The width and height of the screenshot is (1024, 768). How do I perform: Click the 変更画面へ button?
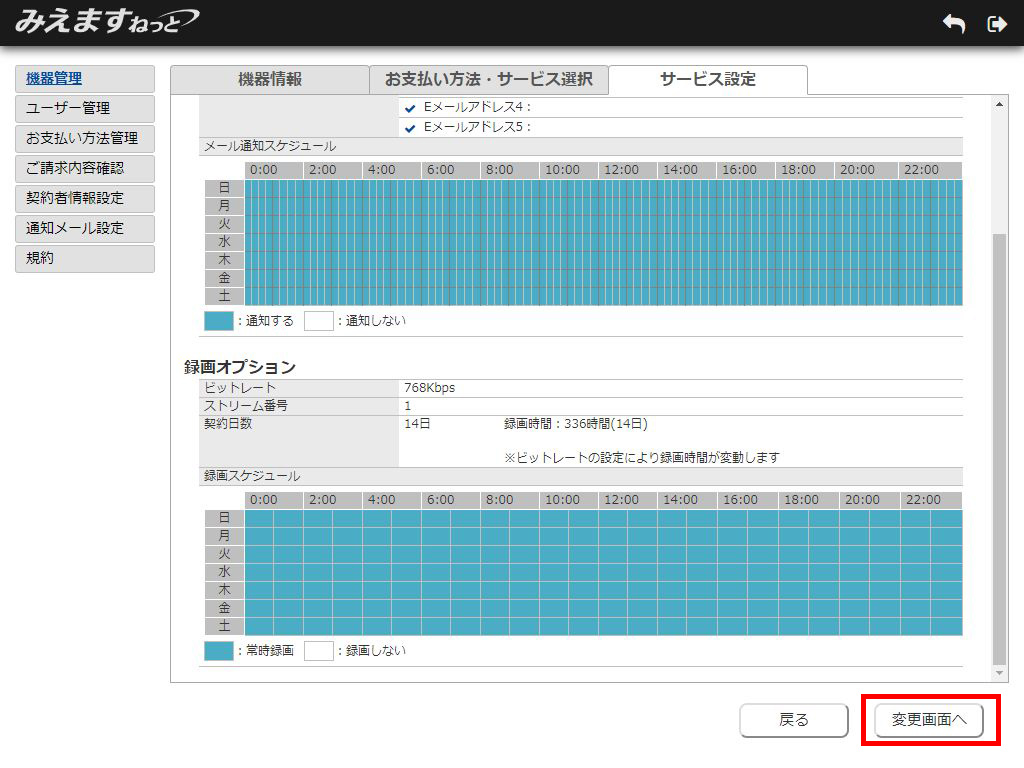click(x=929, y=720)
